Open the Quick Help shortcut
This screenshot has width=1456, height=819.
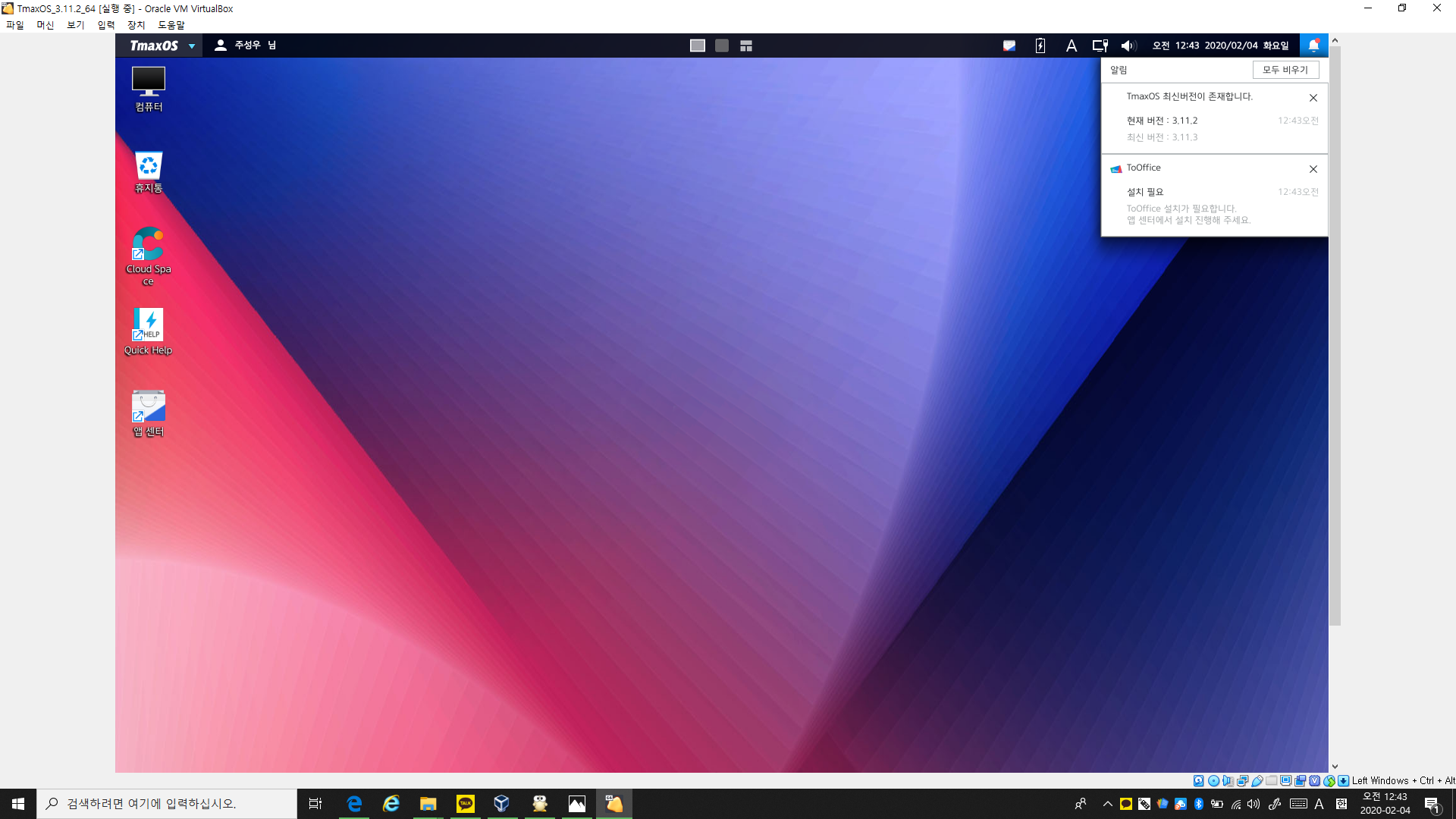149,331
